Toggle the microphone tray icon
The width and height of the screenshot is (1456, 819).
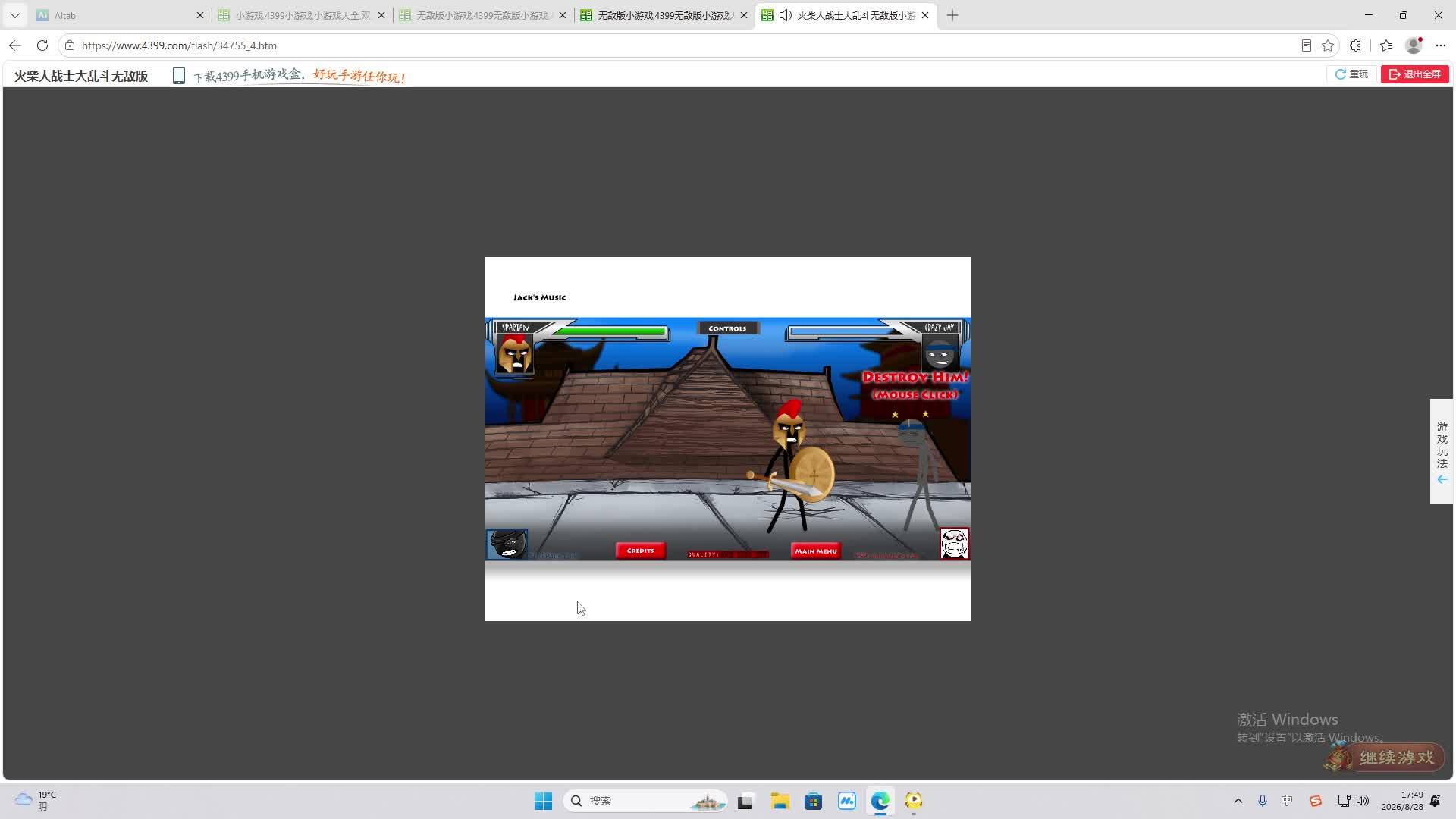pos(1263,801)
